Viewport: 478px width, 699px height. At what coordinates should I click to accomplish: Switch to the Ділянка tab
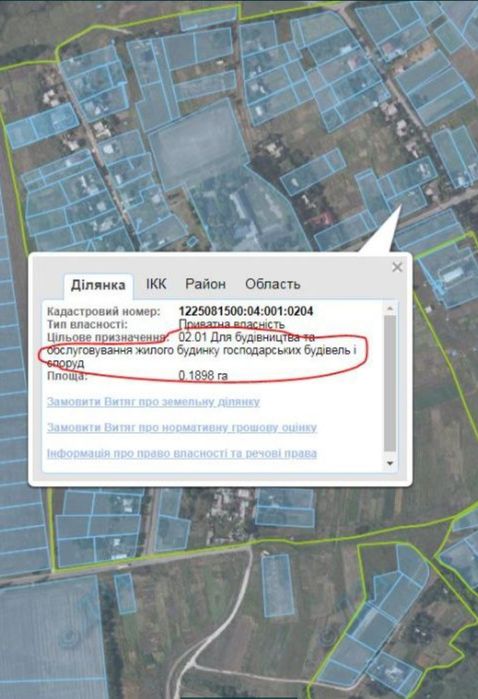tap(98, 285)
